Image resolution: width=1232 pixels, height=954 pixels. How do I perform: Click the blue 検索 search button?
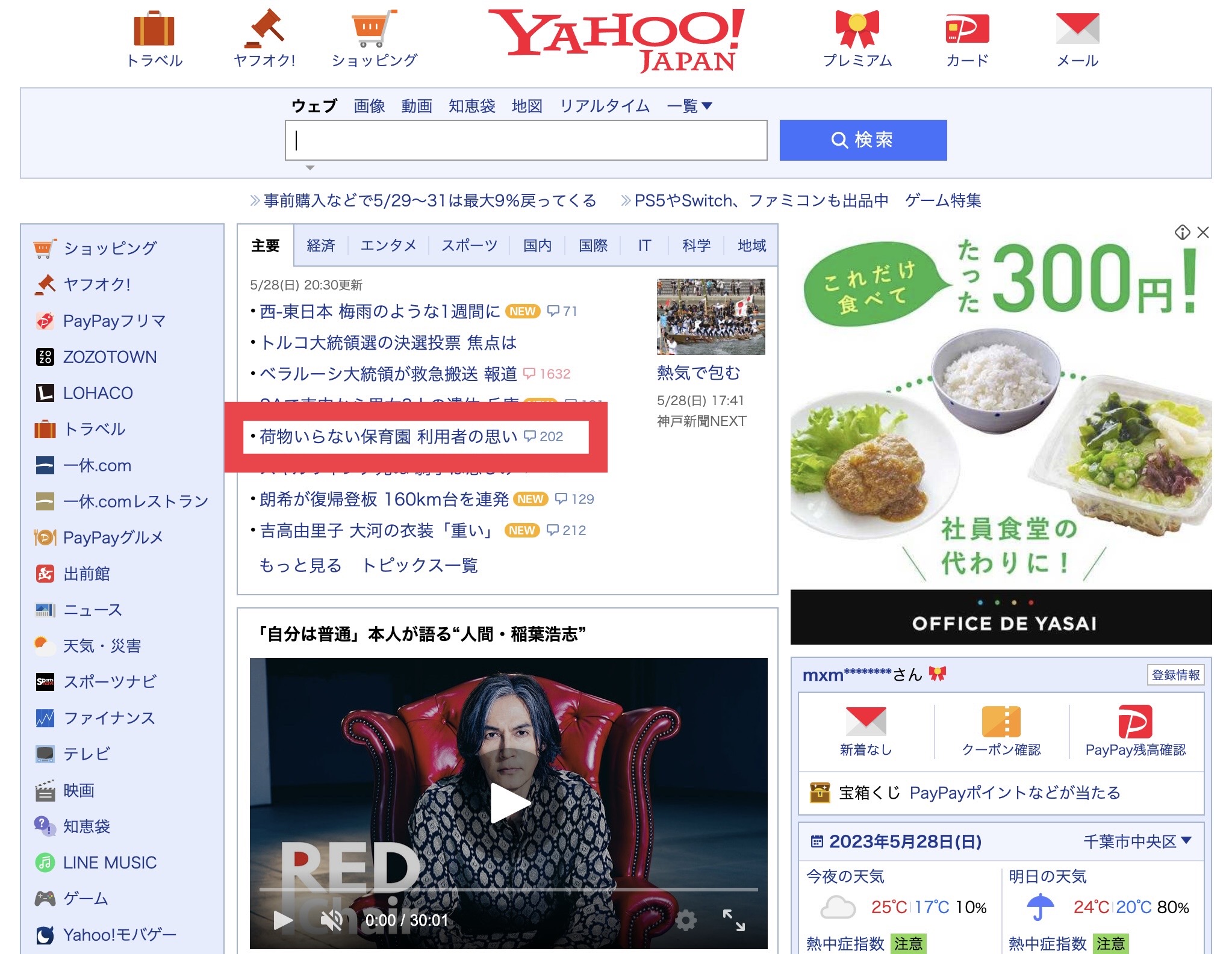click(863, 140)
